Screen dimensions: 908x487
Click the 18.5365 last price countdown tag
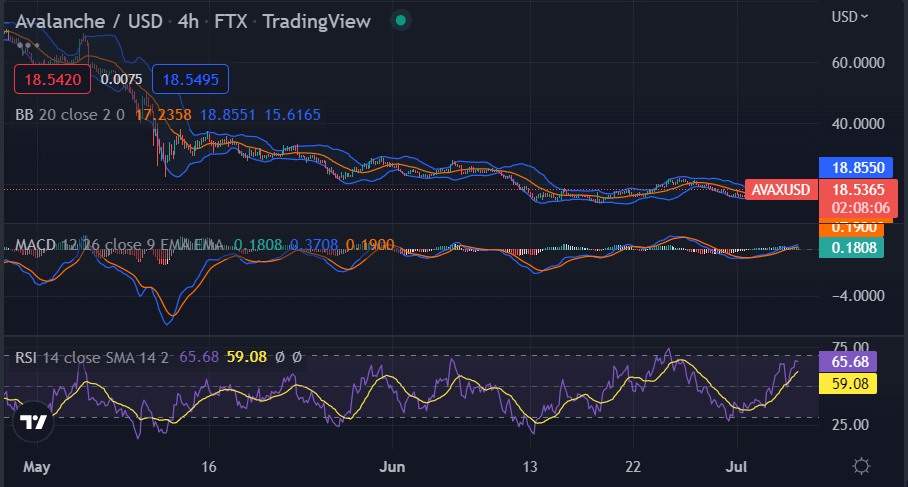[x=858, y=199]
